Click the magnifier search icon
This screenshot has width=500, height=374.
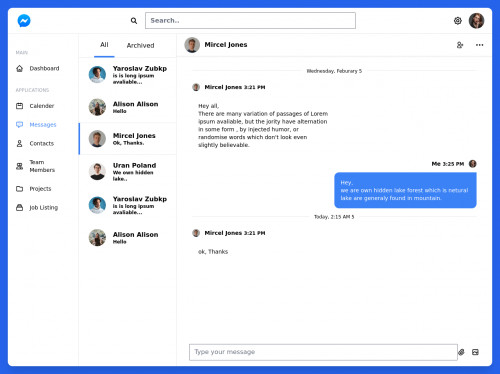[134, 21]
